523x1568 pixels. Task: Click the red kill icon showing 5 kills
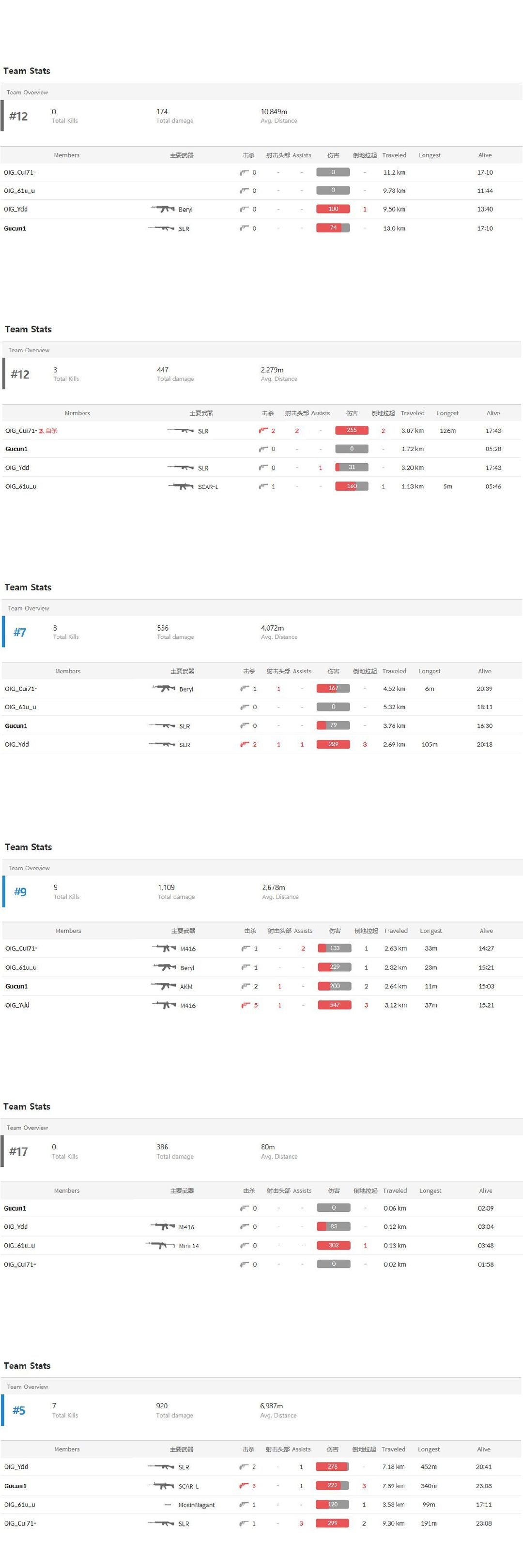point(246,1005)
